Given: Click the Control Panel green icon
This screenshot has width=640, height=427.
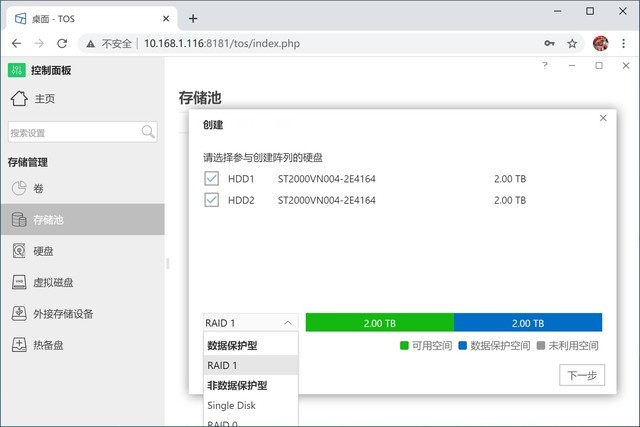Looking at the screenshot, I should tap(16, 70).
